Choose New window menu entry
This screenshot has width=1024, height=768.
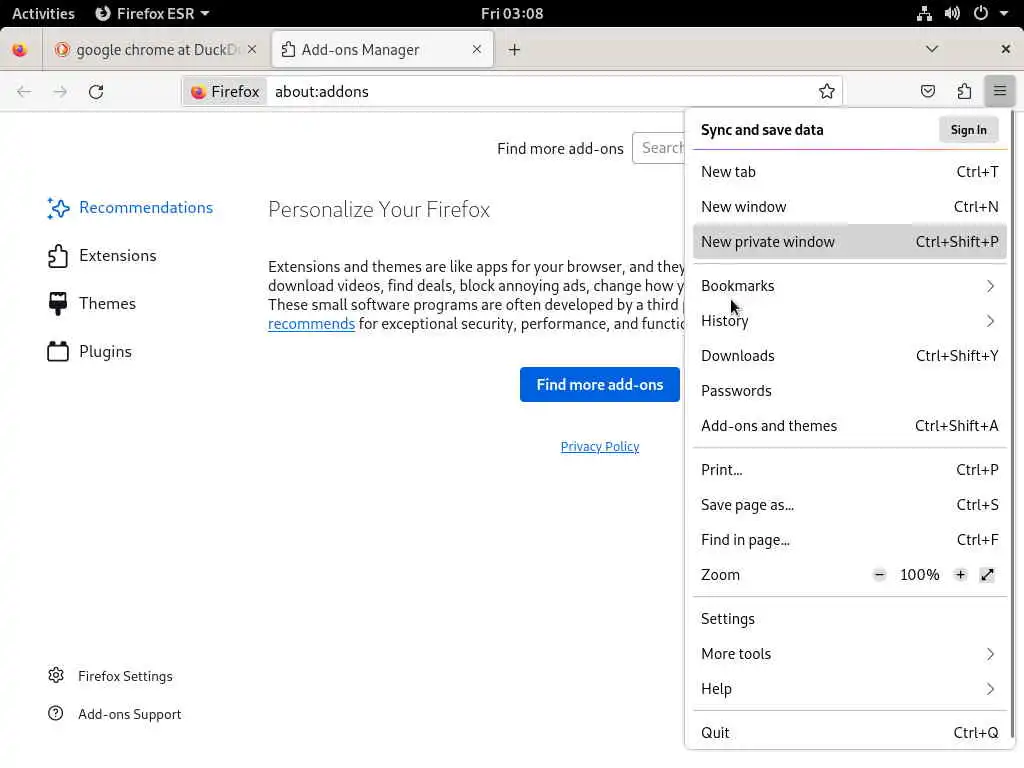click(x=850, y=207)
